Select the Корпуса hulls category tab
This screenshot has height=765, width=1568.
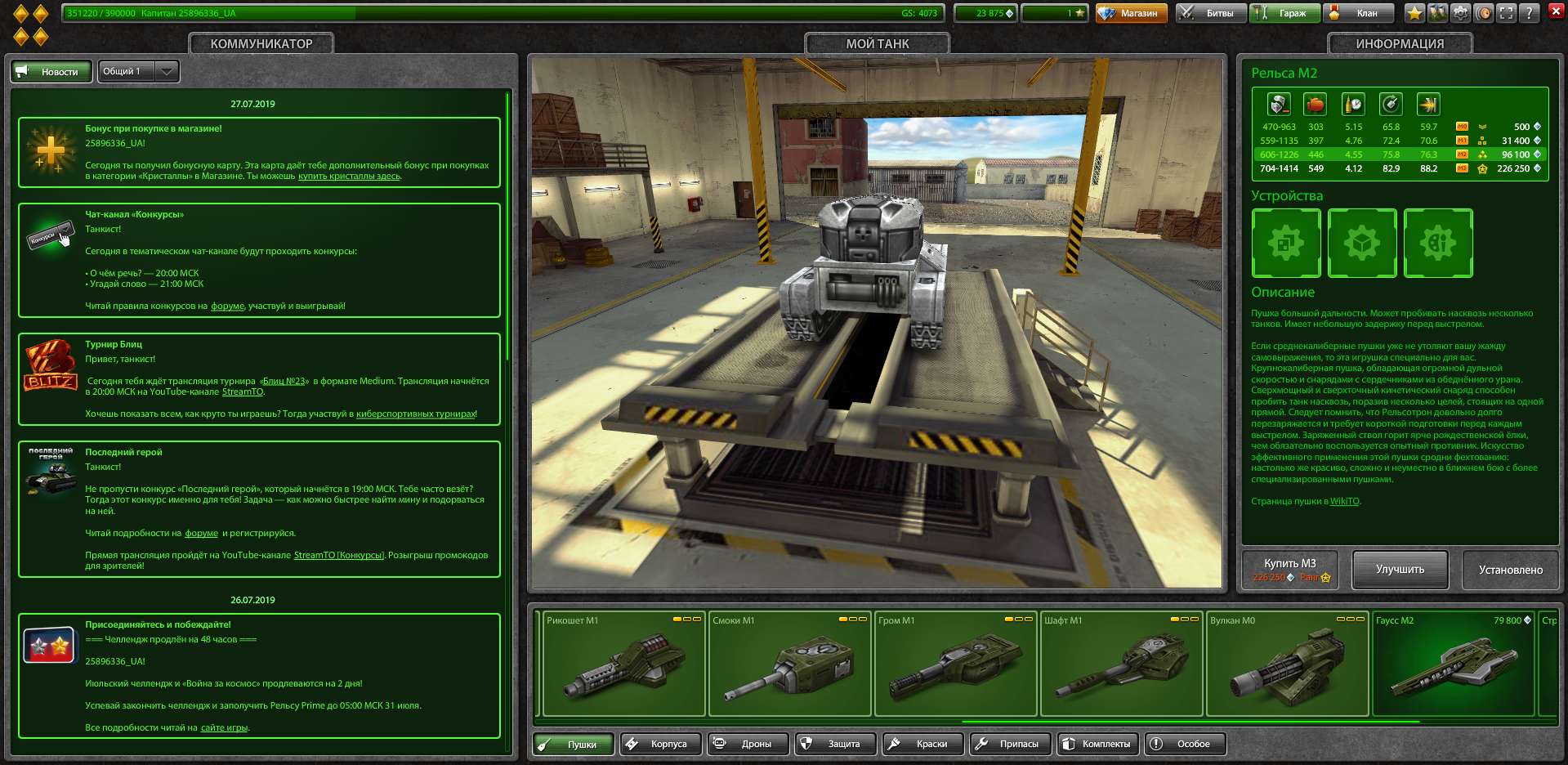661,744
